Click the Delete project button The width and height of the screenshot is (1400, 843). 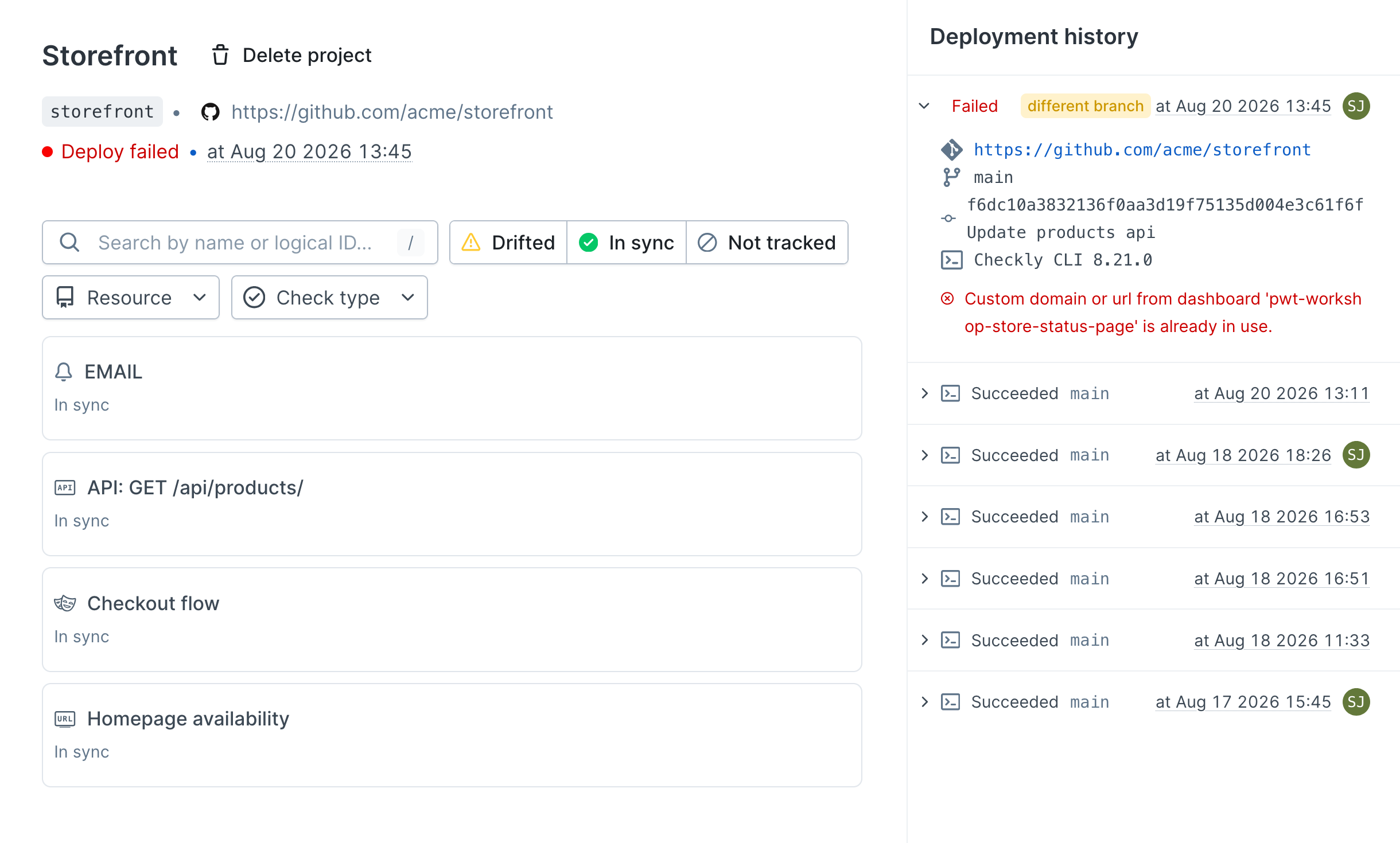pyautogui.click(x=291, y=55)
